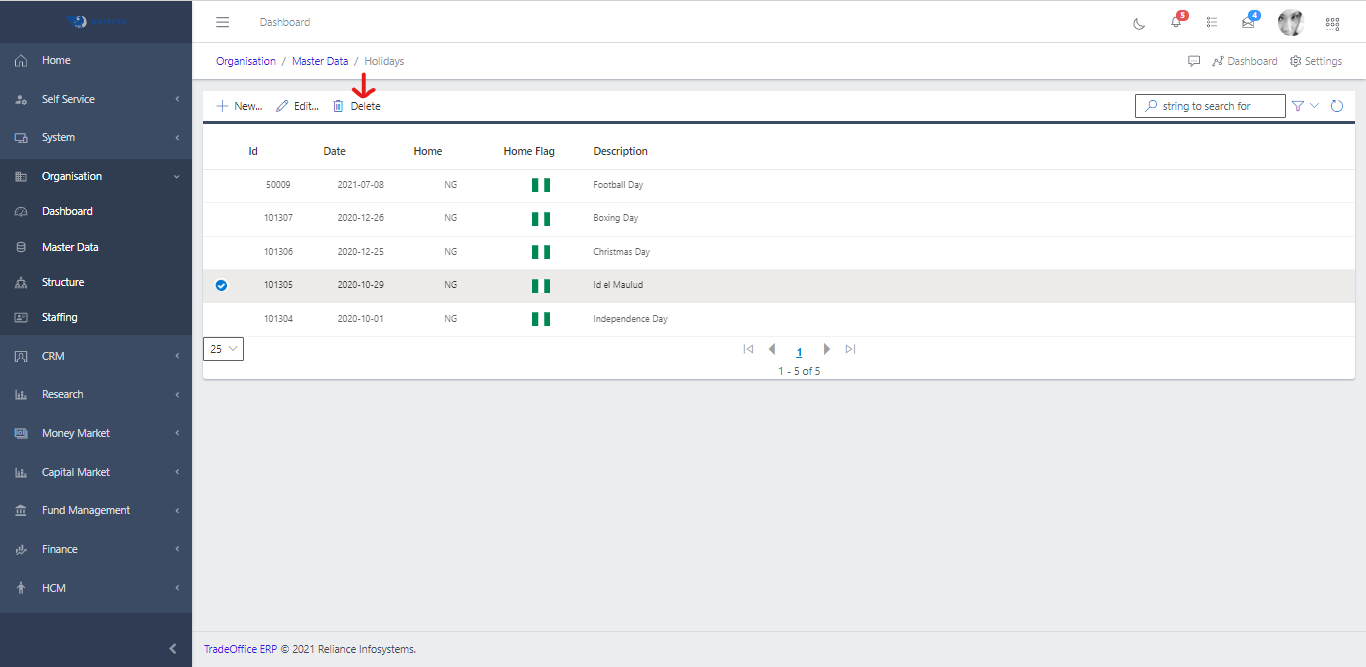The height and width of the screenshot is (667, 1366).
Task: Open Master Data in sidebar
Action: (70, 247)
